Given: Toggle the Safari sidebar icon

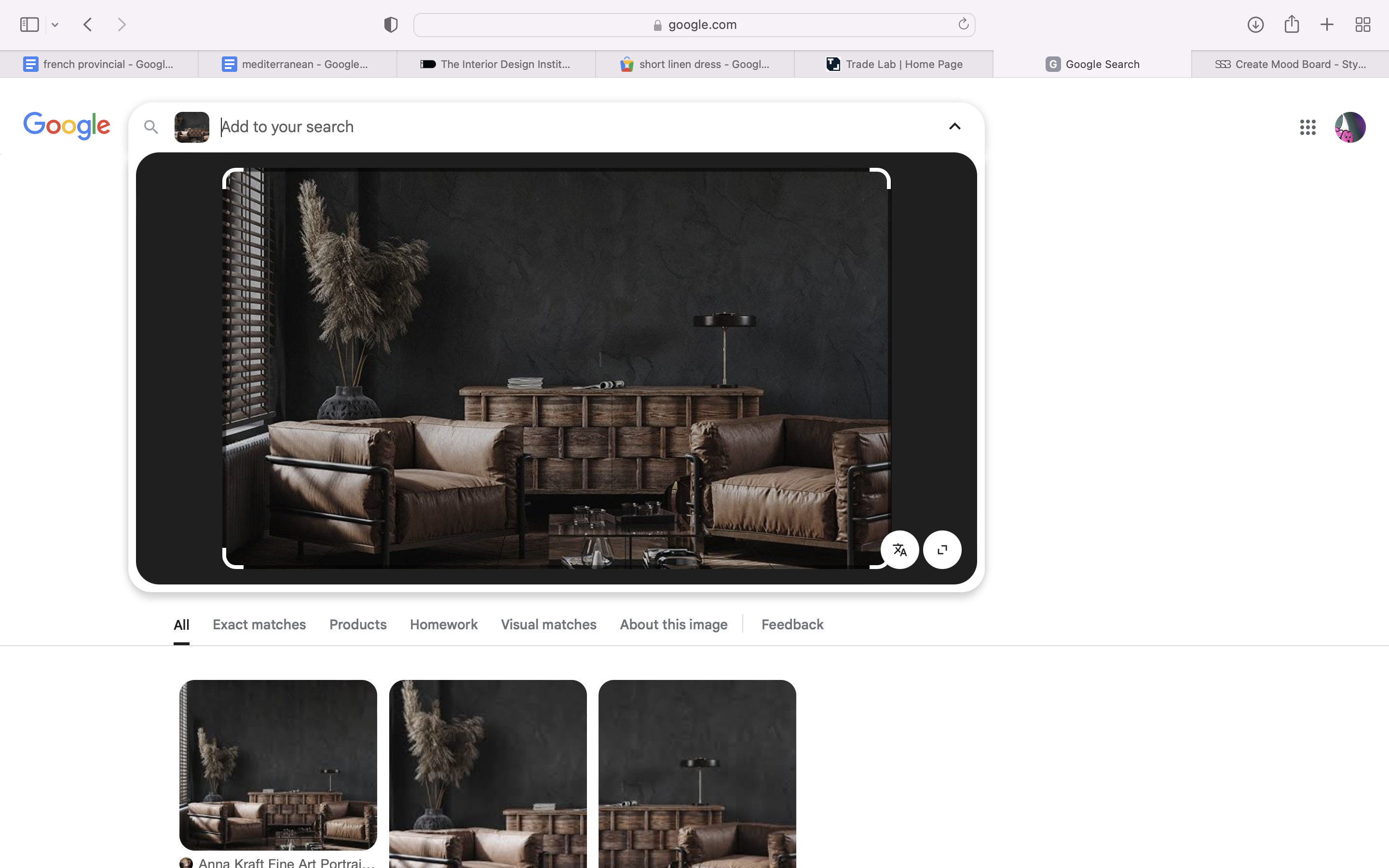Looking at the screenshot, I should (x=29, y=25).
